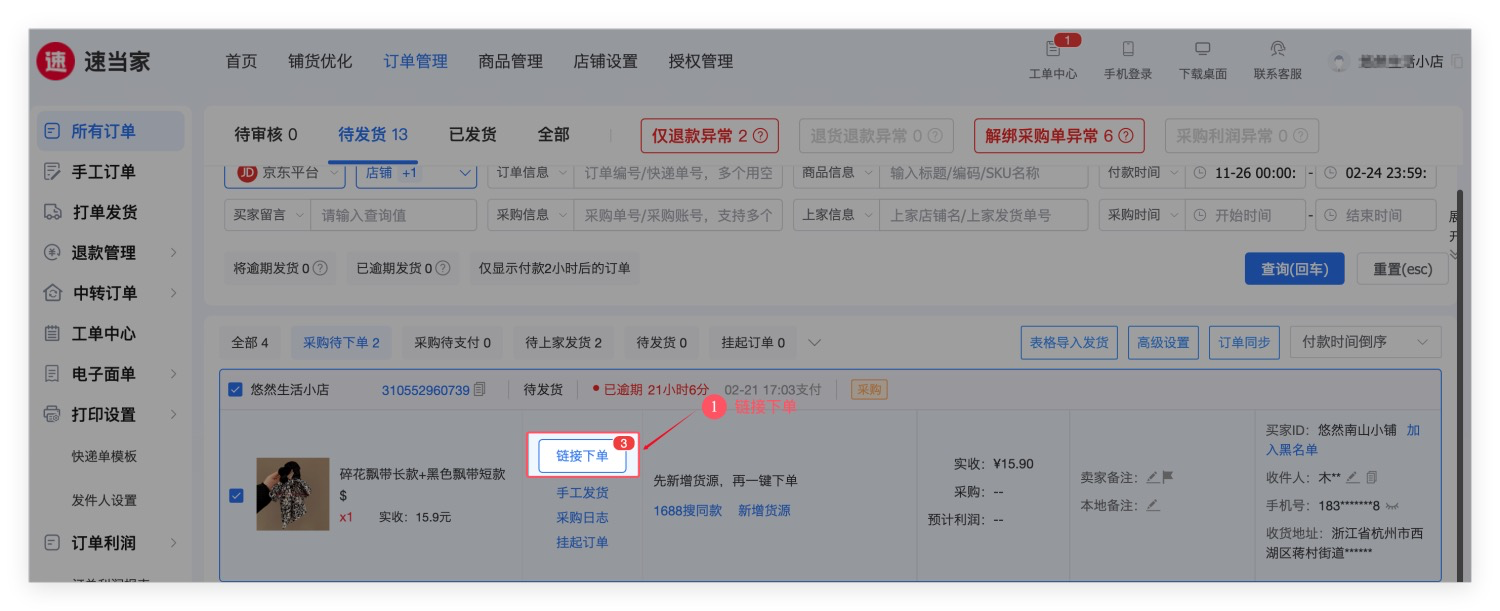Open the 工单中心 icon in top bar
Viewport: 1500px width, 611px height.
(1052, 50)
